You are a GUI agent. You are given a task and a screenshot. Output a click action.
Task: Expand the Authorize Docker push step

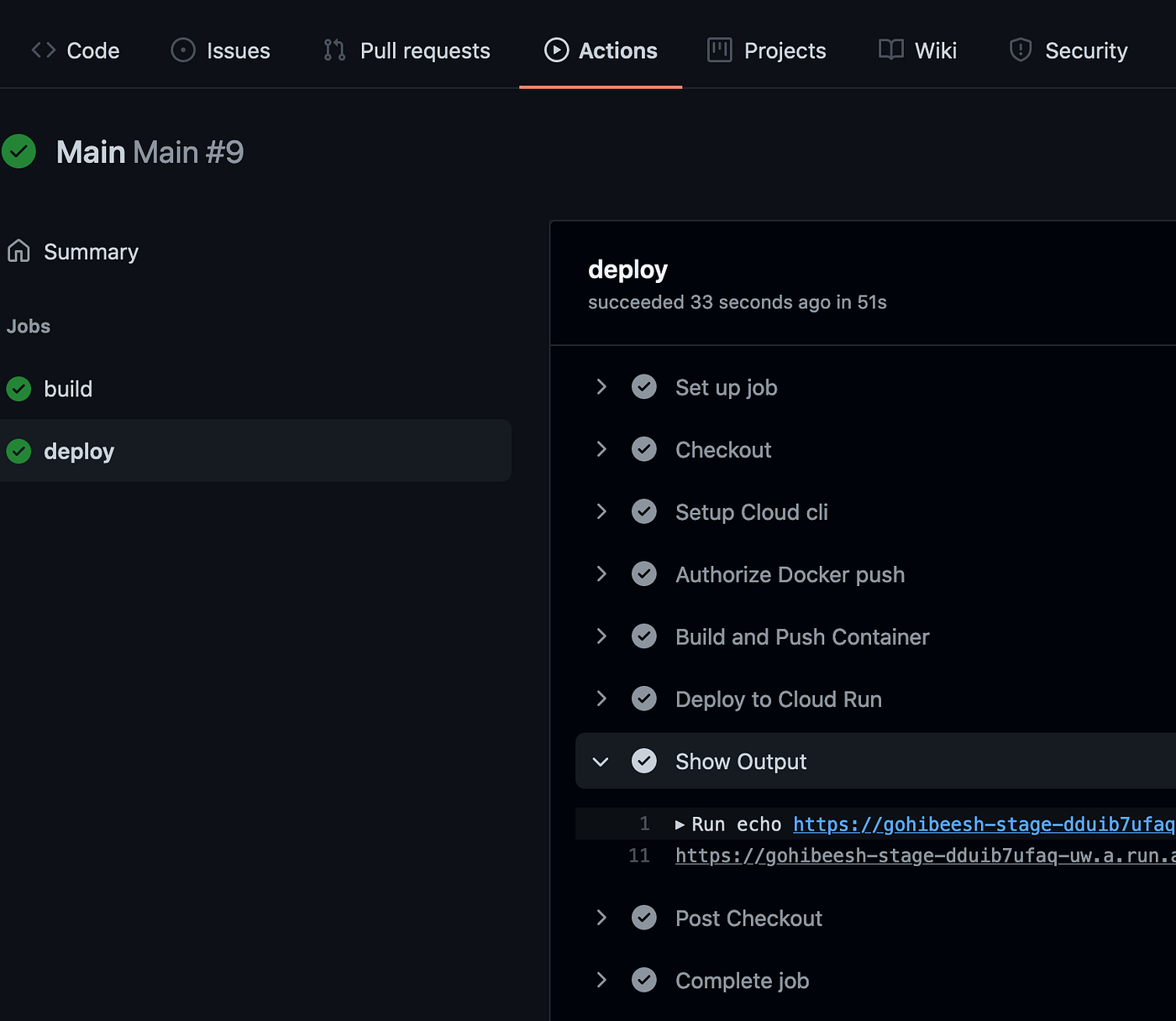click(x=601, y=574)
